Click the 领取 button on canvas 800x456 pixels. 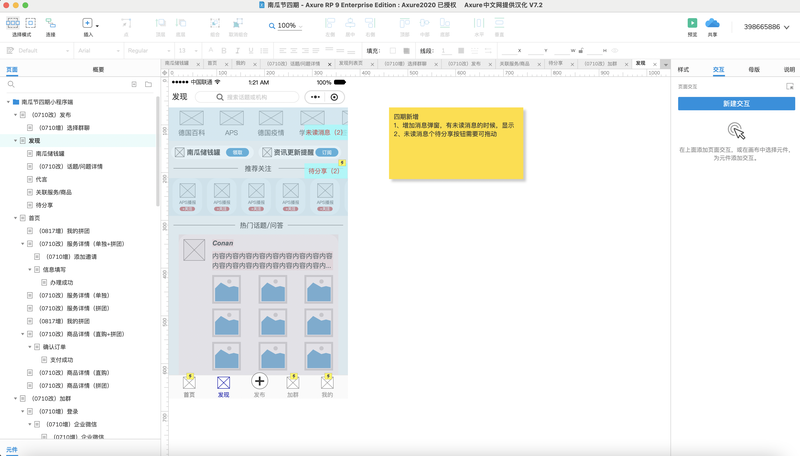pos(237,153)
